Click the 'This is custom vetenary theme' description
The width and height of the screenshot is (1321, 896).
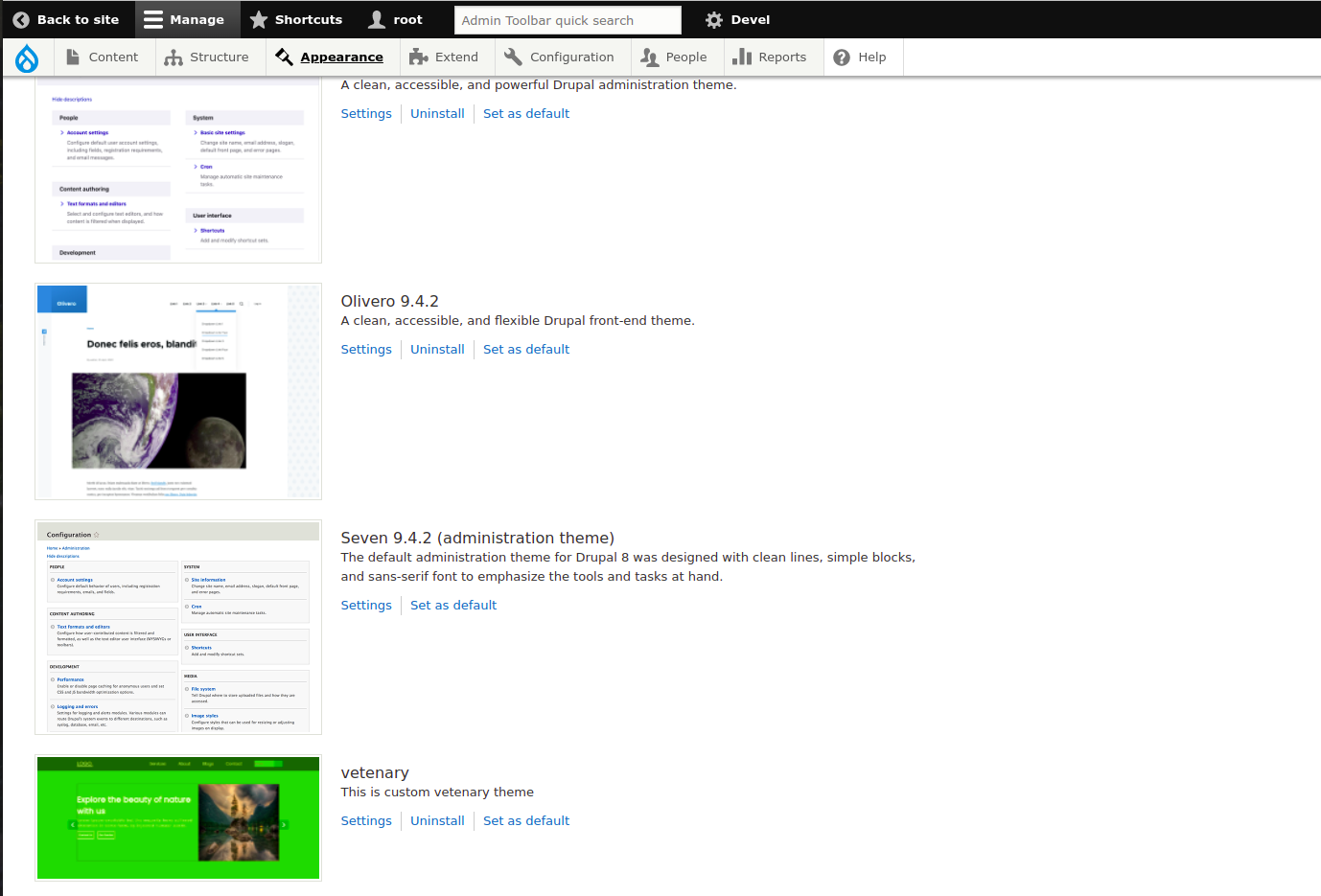click(437, 792)
